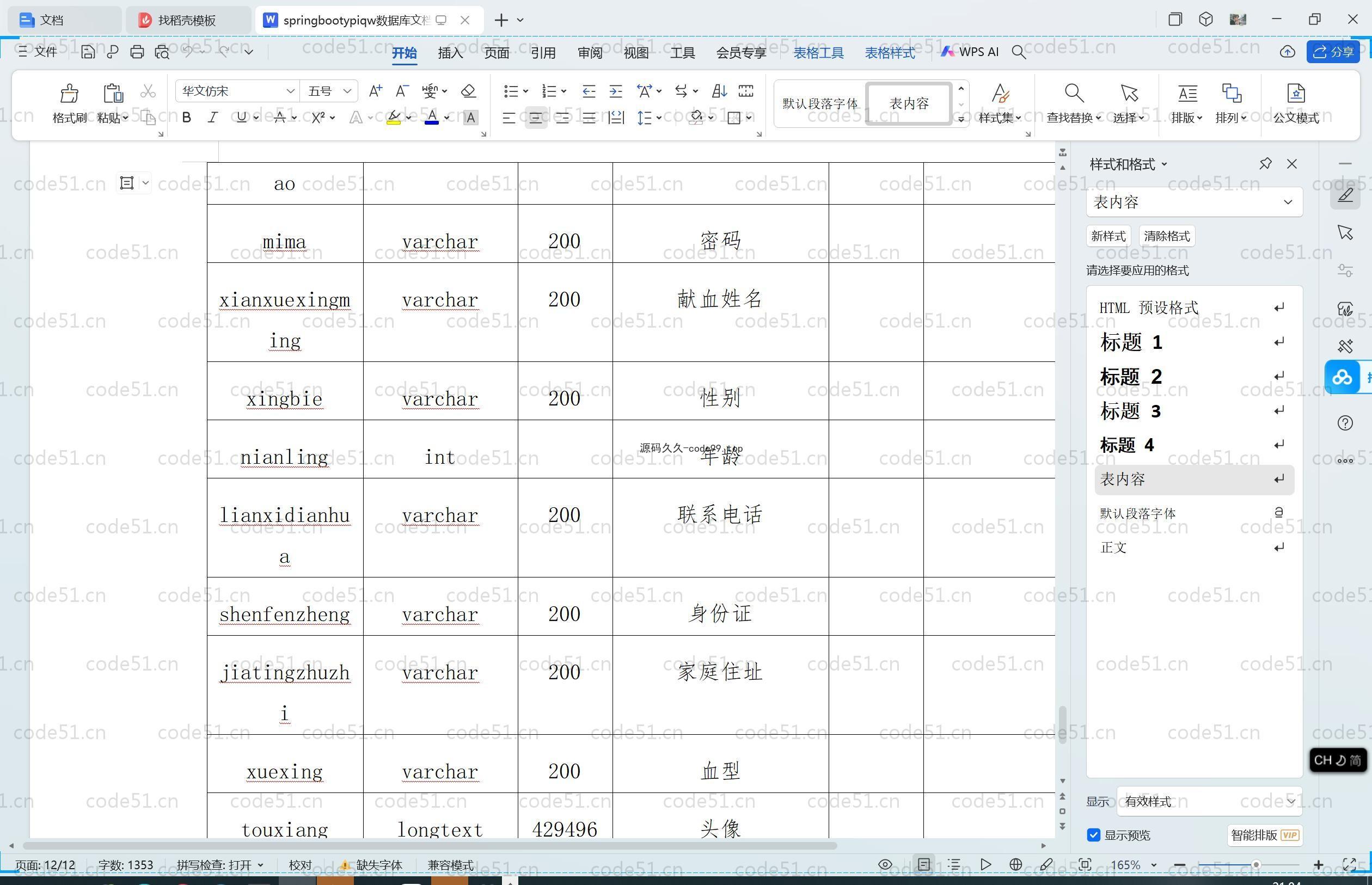Screen dimensions: 1372x885
Task: Toggle Superscript X² formatting
Action: pyautogui.click(x=318, y=118)
